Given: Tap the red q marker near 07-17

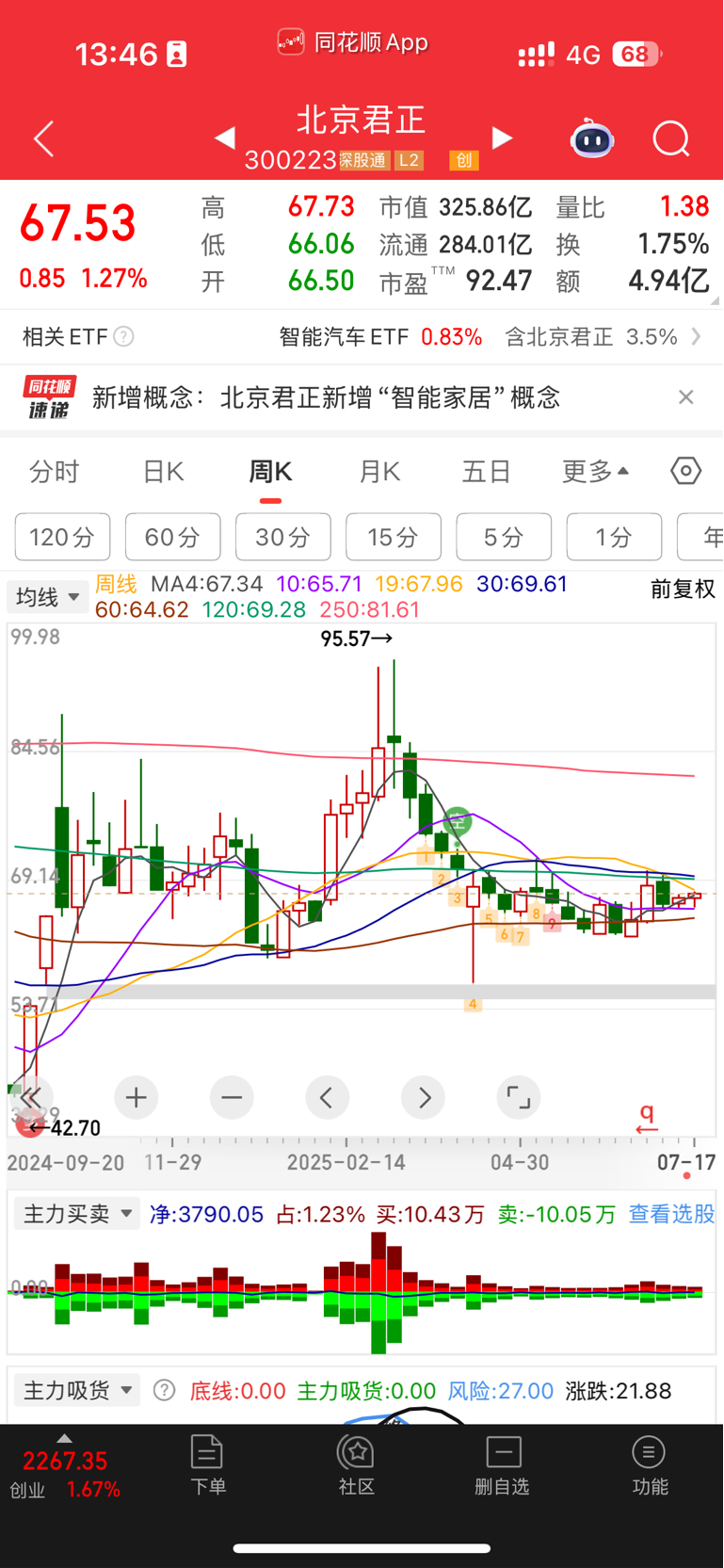Looking at the screenshot, I should coord(647,1118).
